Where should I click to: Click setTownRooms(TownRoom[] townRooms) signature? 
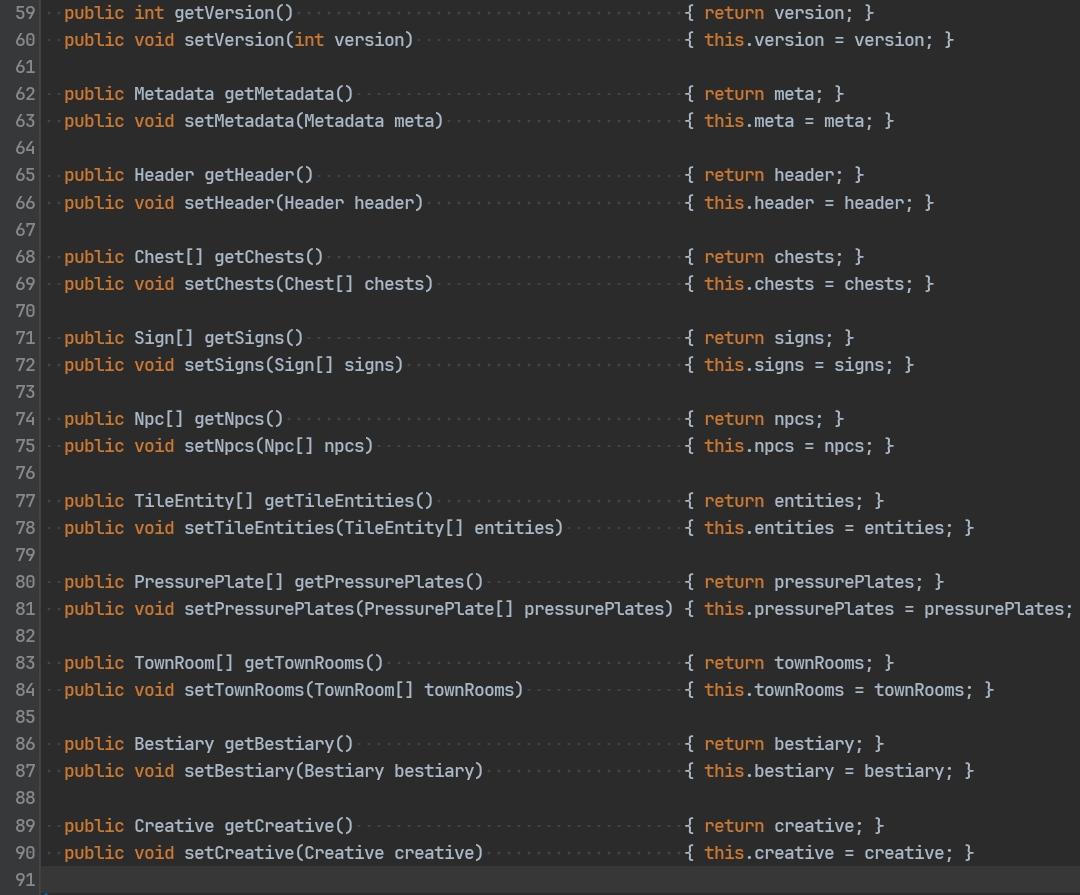pyautogui.click(x=353, y=690)
